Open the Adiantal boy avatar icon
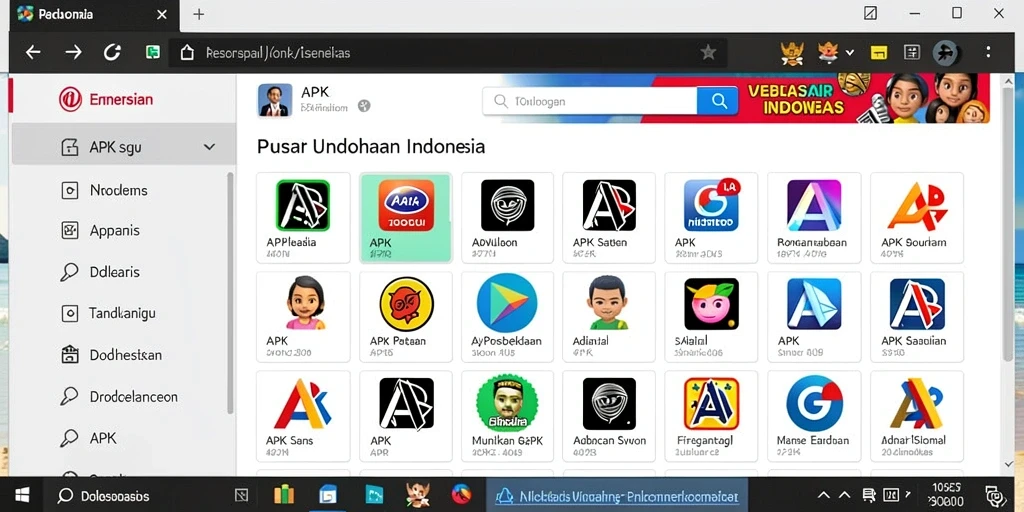 609,302
